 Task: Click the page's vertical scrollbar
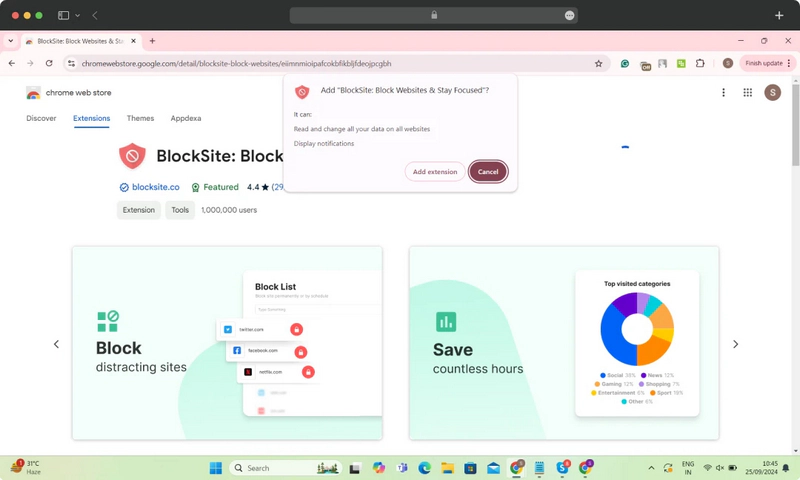pyautogui.click(x=795, y=125)
